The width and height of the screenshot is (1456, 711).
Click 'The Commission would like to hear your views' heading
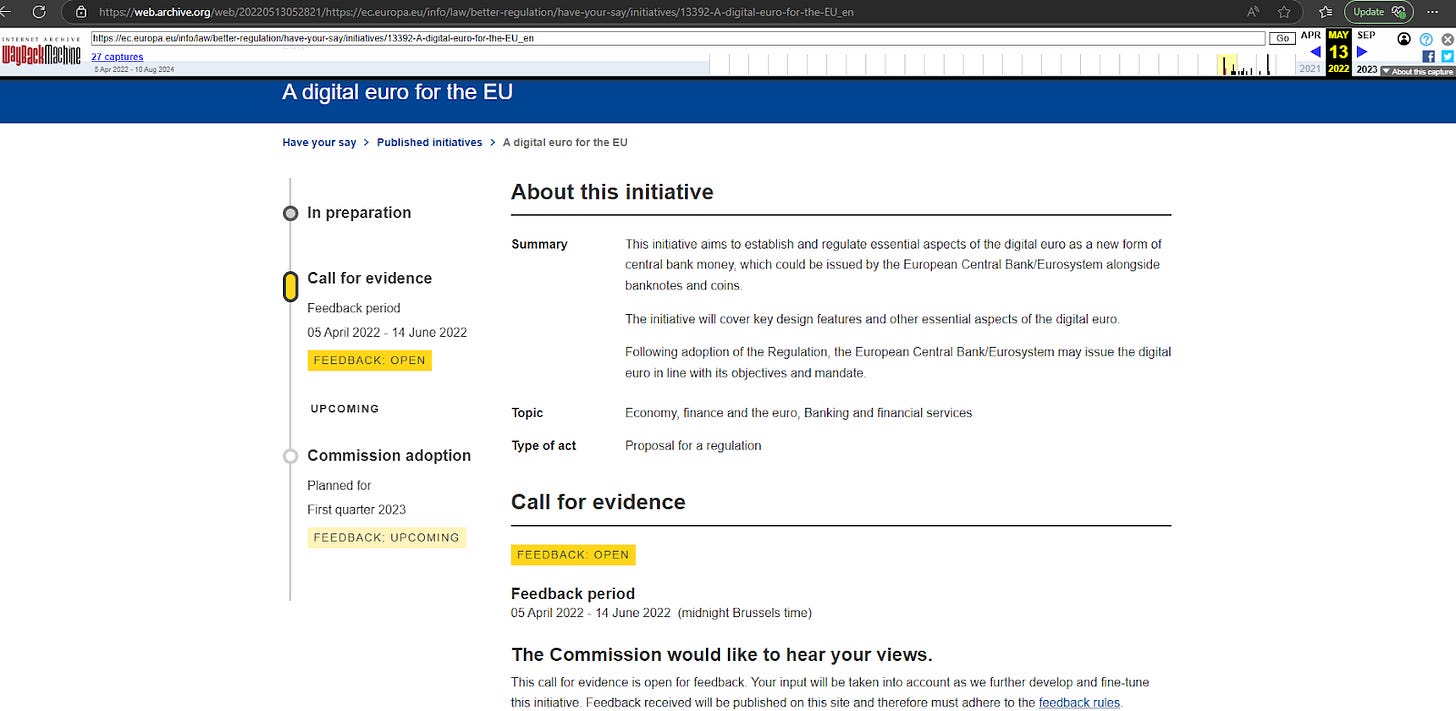pyautogui.click(x=722, y=655)
